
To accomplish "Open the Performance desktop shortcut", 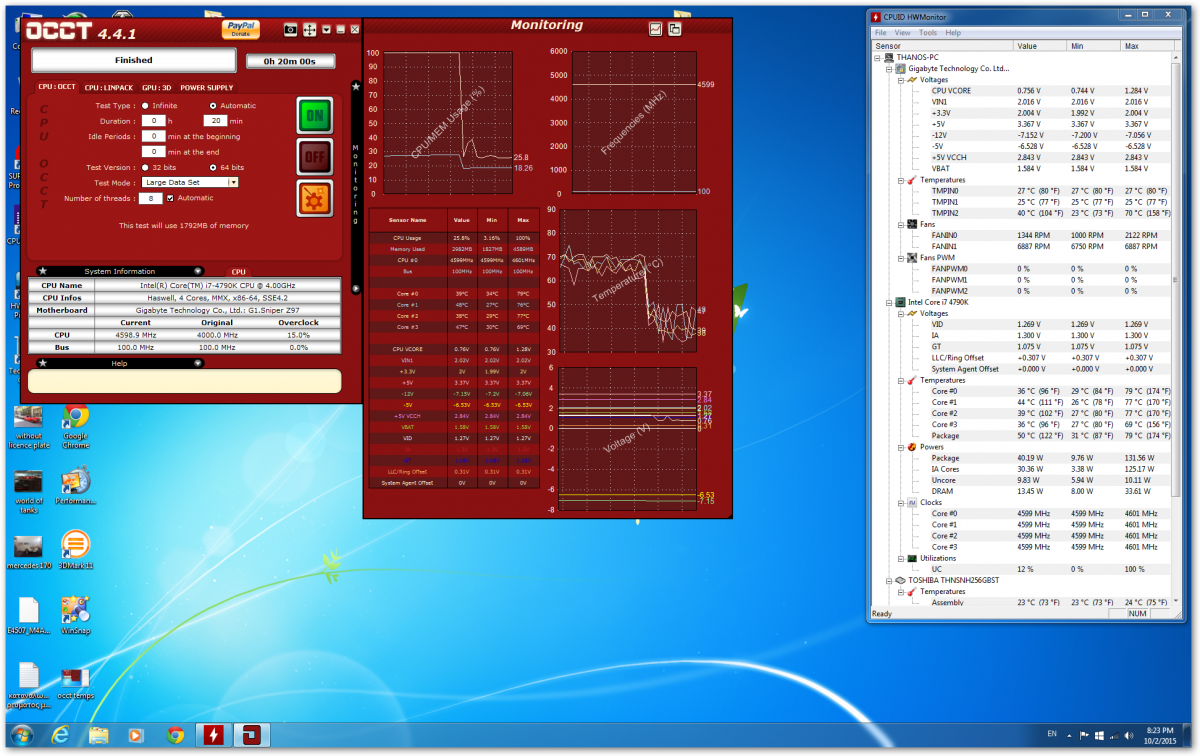I will click(x=75, y=487).
